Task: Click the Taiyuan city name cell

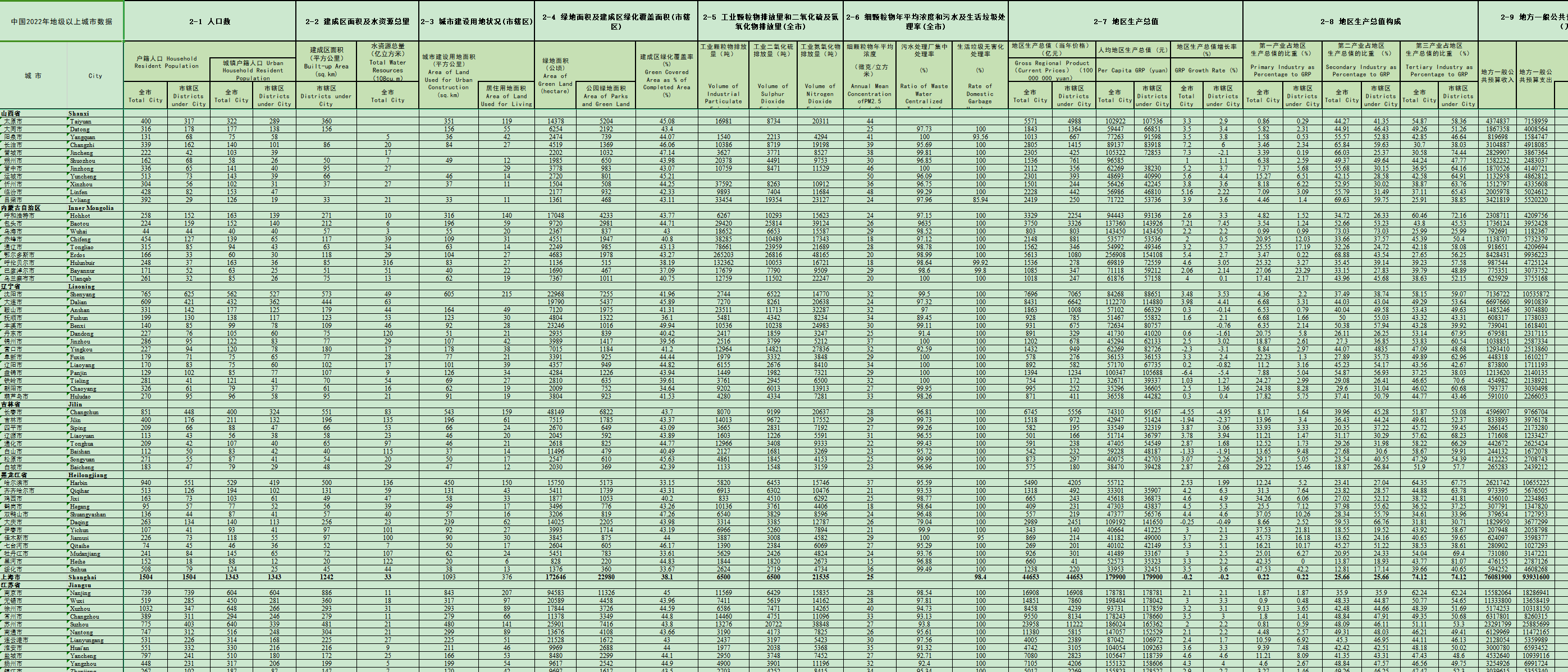Action: pyautogui.click(x=80, y=121)
